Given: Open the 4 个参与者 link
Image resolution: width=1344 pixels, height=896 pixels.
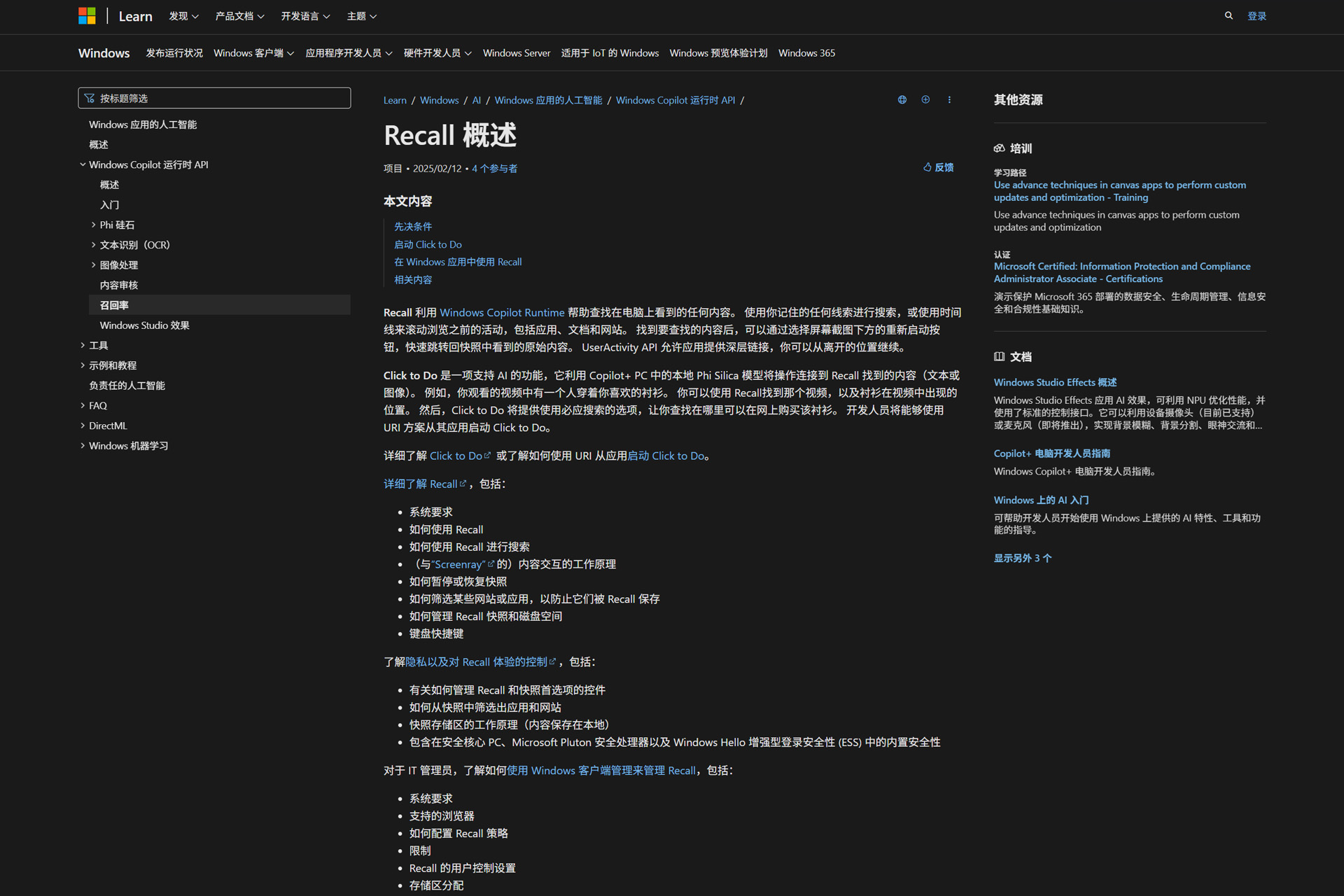Looking at the screenshot, I should [x=494, y=169].
